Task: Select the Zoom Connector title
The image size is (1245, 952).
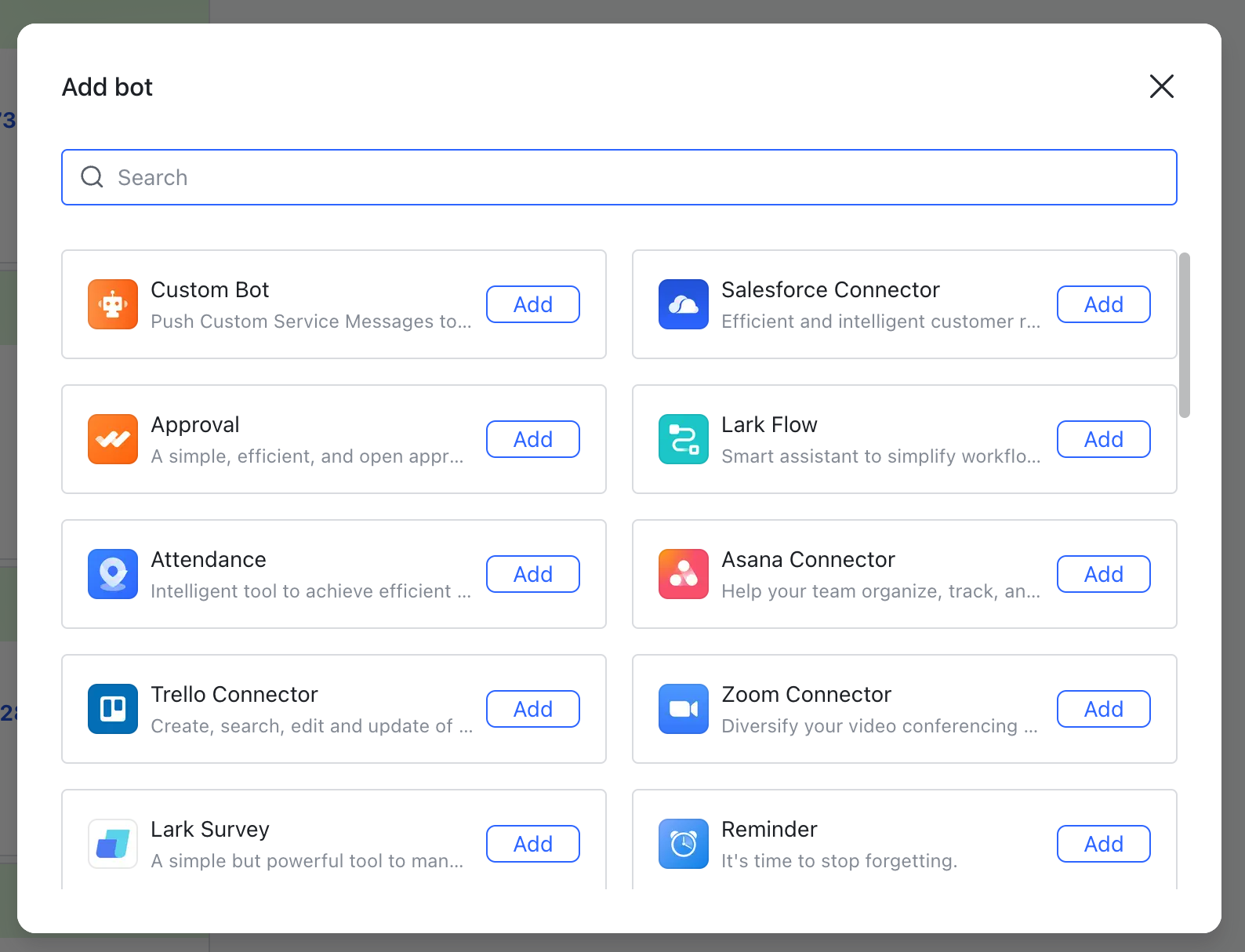Action: click(807, 695)
